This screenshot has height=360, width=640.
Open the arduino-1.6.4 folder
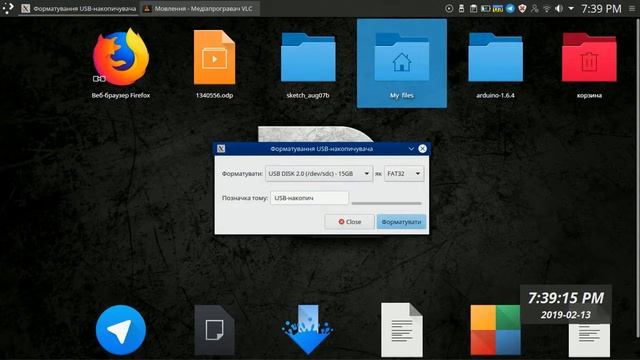pyautogui.click(x=495, y=57)
